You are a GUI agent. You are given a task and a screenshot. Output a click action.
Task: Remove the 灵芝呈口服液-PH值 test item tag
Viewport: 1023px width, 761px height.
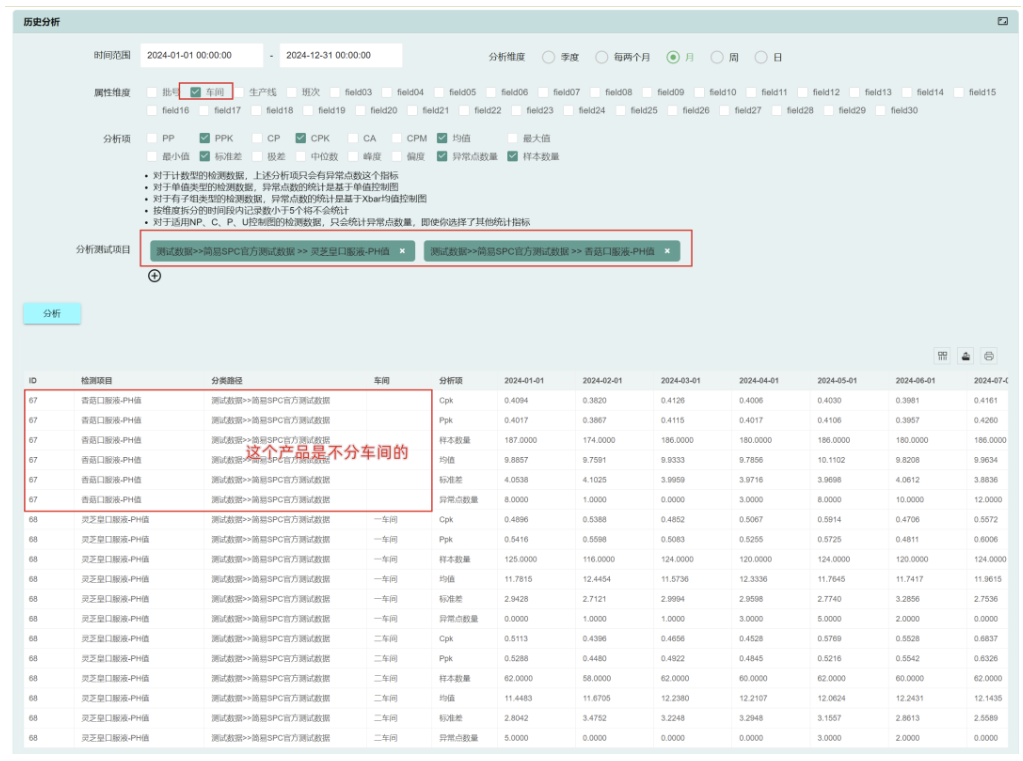(401, 250)
